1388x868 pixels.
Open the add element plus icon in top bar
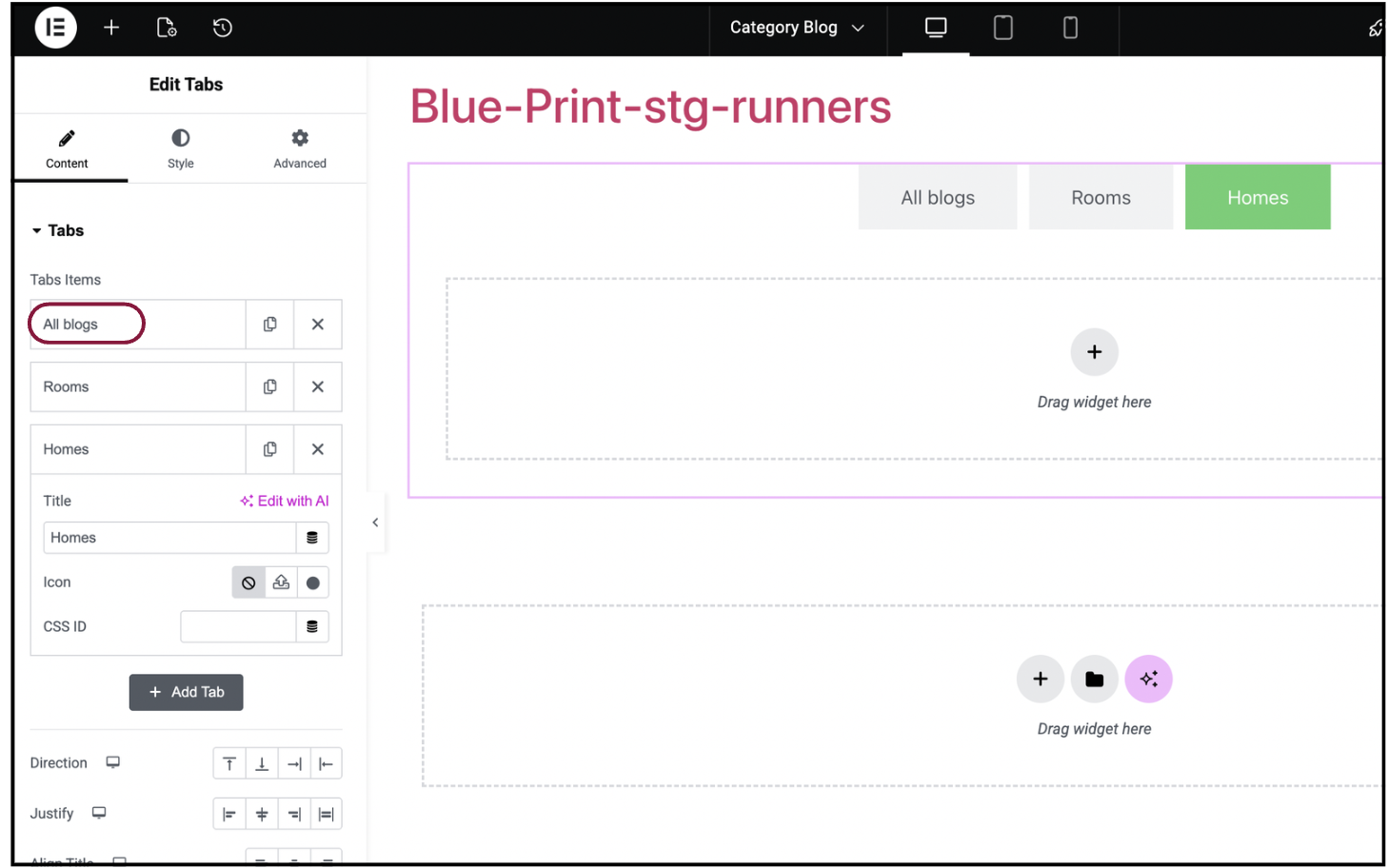(x=111, y=28)
